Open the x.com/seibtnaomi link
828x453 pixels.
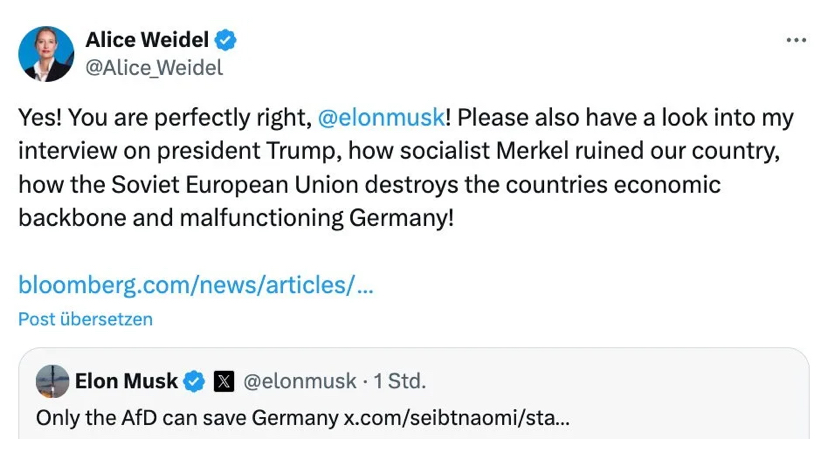pos(457,417)
